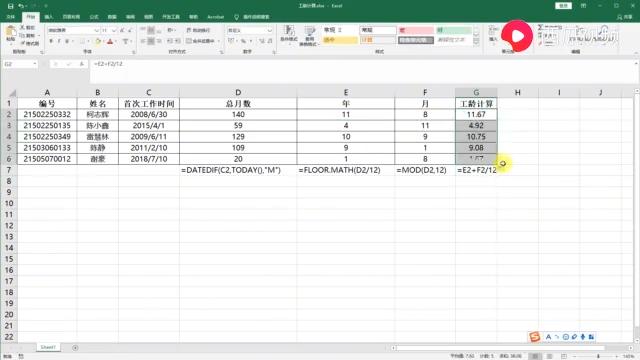Click the Sogou input method S icon

534,337
